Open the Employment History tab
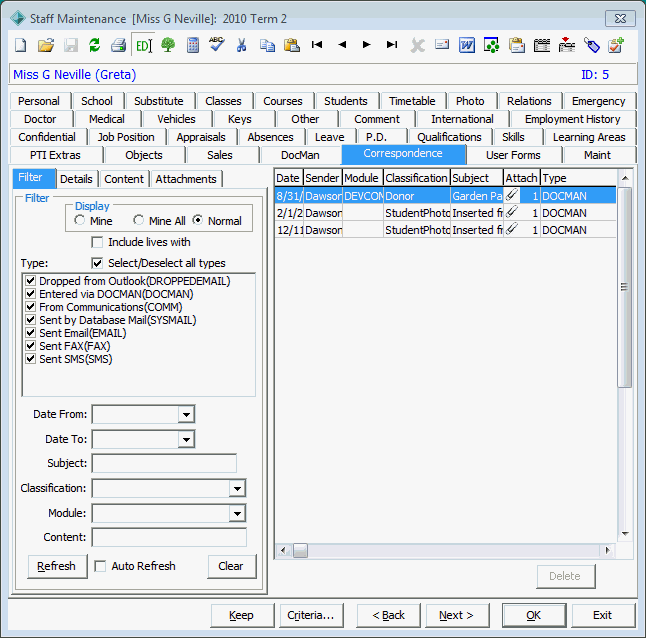 573,119
